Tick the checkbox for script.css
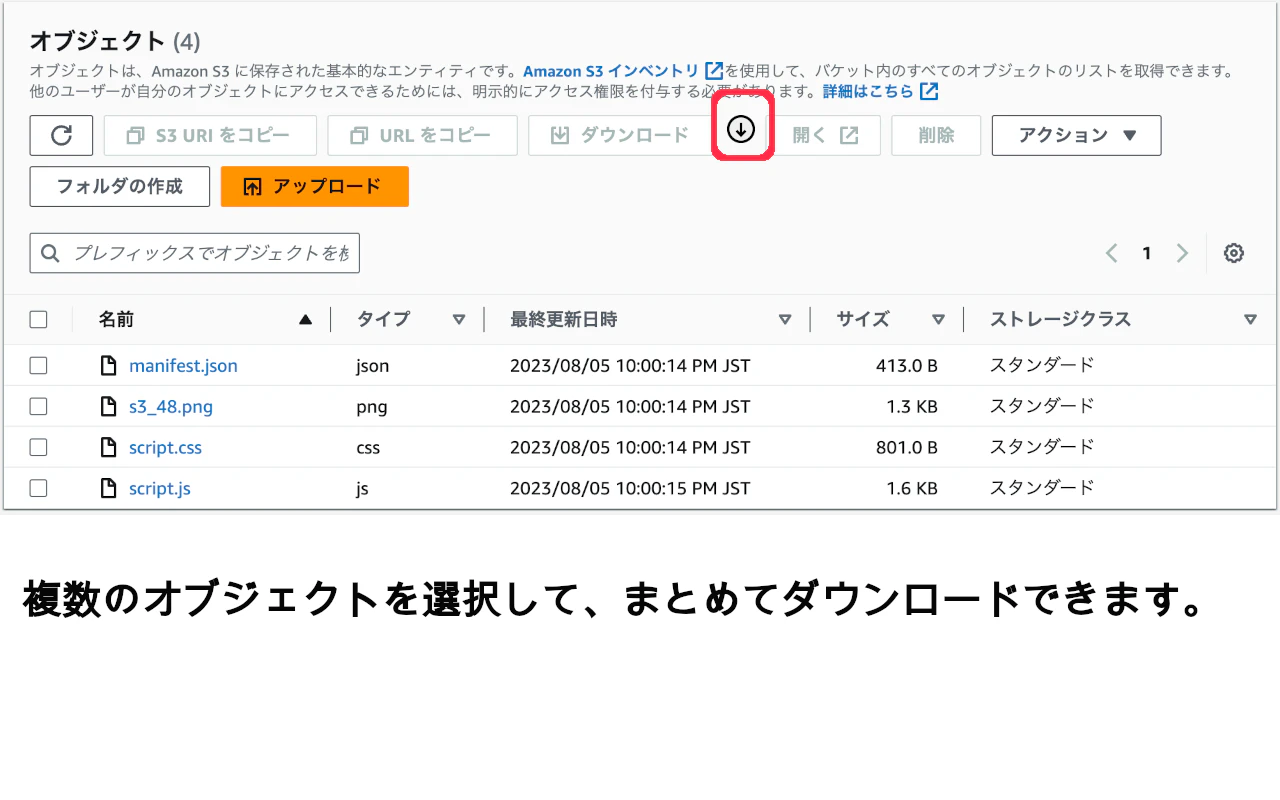 [x=38, y=447]
